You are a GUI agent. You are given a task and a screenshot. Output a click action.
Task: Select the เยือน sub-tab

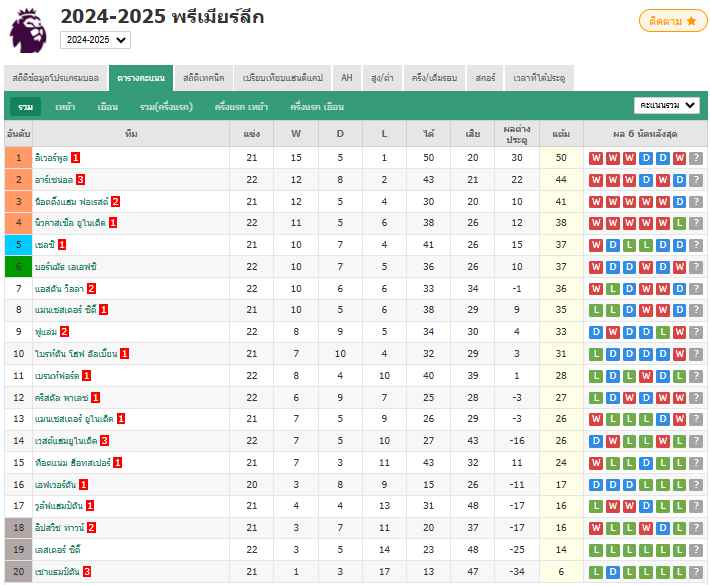[108, 107]
